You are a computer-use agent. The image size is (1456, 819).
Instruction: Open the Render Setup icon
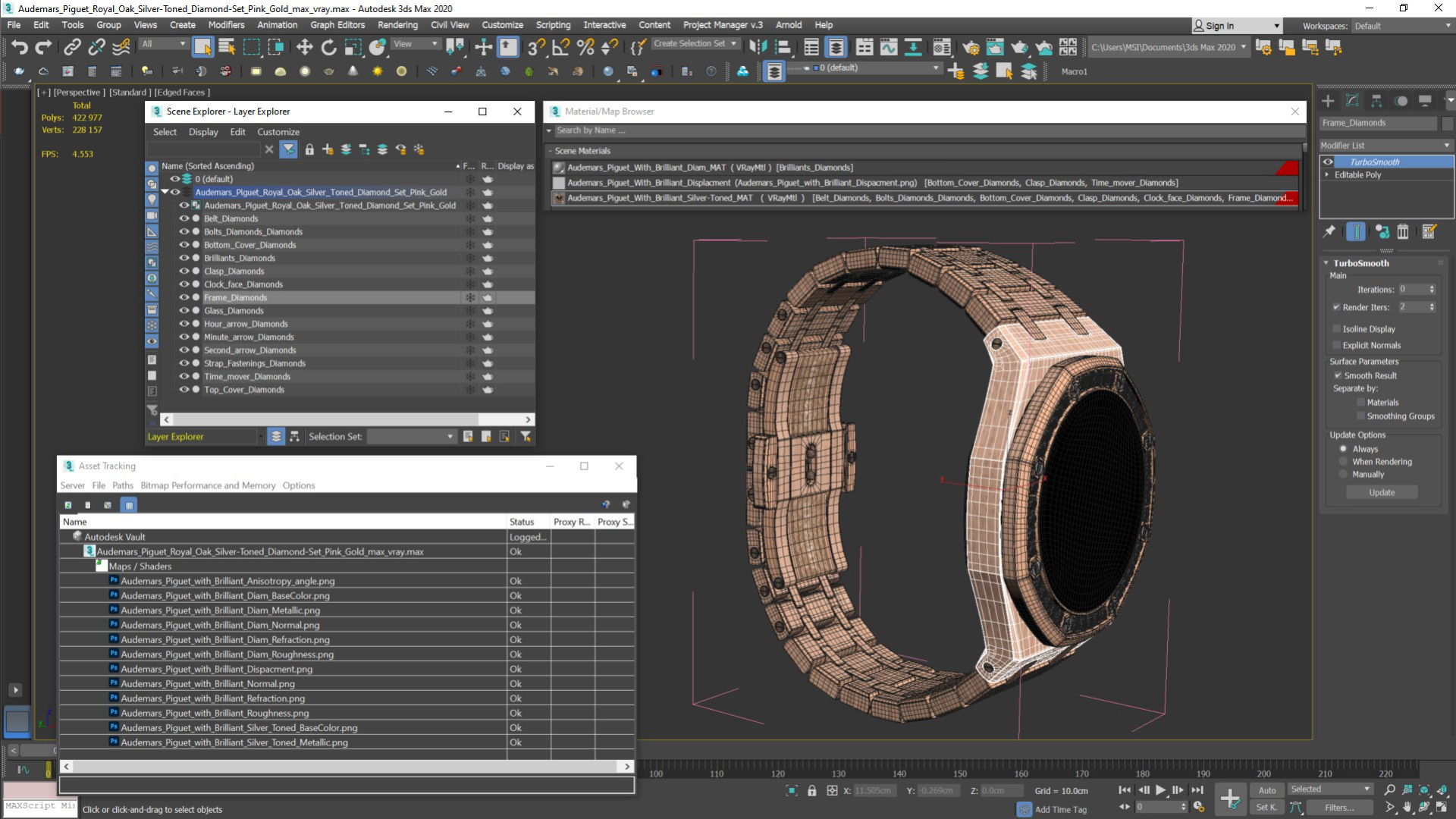970,48
